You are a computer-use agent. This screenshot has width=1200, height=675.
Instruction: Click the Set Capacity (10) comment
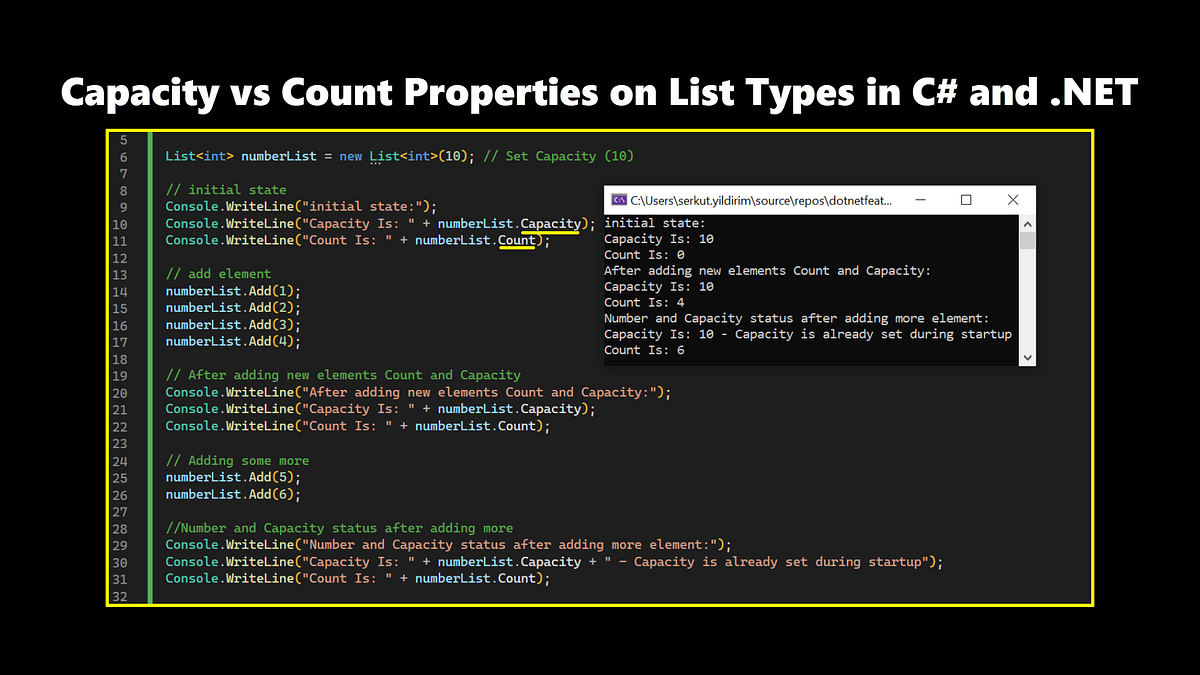coord(560,155)
